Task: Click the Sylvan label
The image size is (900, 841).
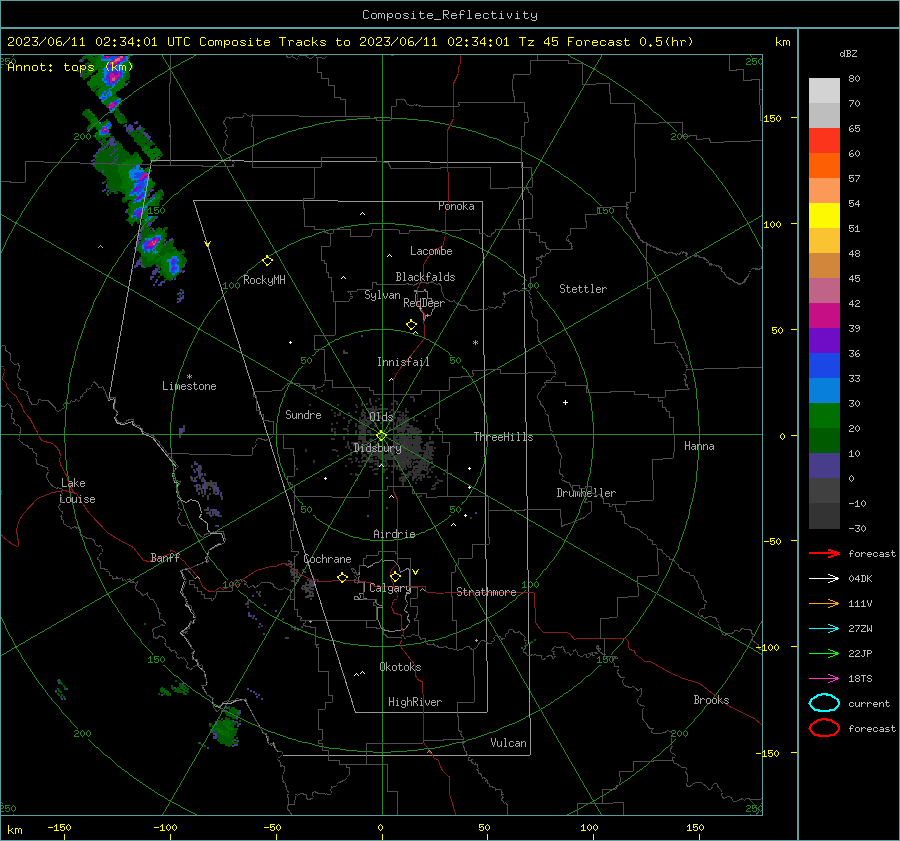Action: click(382, 295)
